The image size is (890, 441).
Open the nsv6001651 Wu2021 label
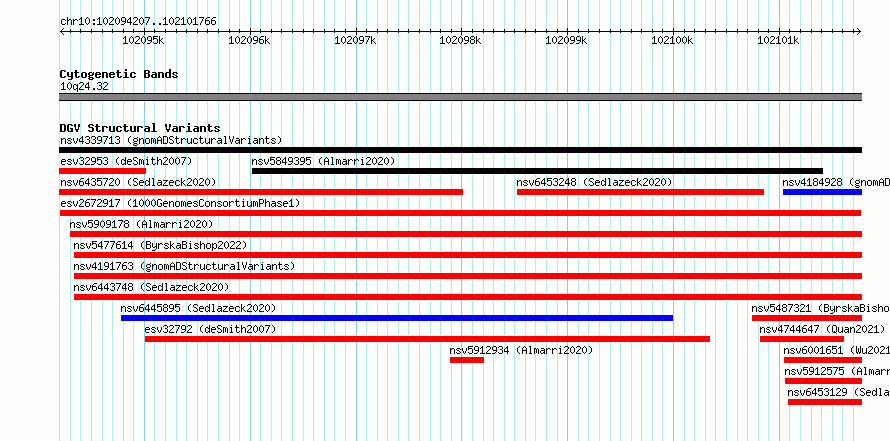pos(836,350)
